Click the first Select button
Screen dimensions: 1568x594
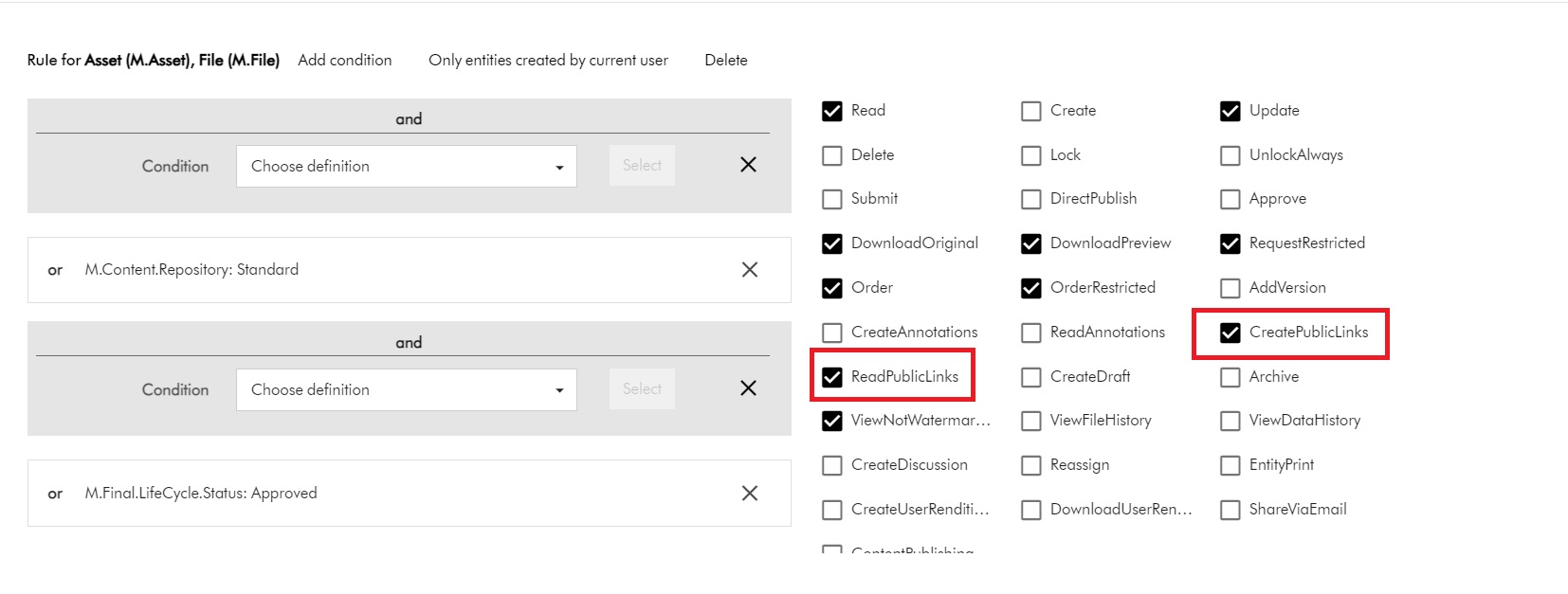642,166
